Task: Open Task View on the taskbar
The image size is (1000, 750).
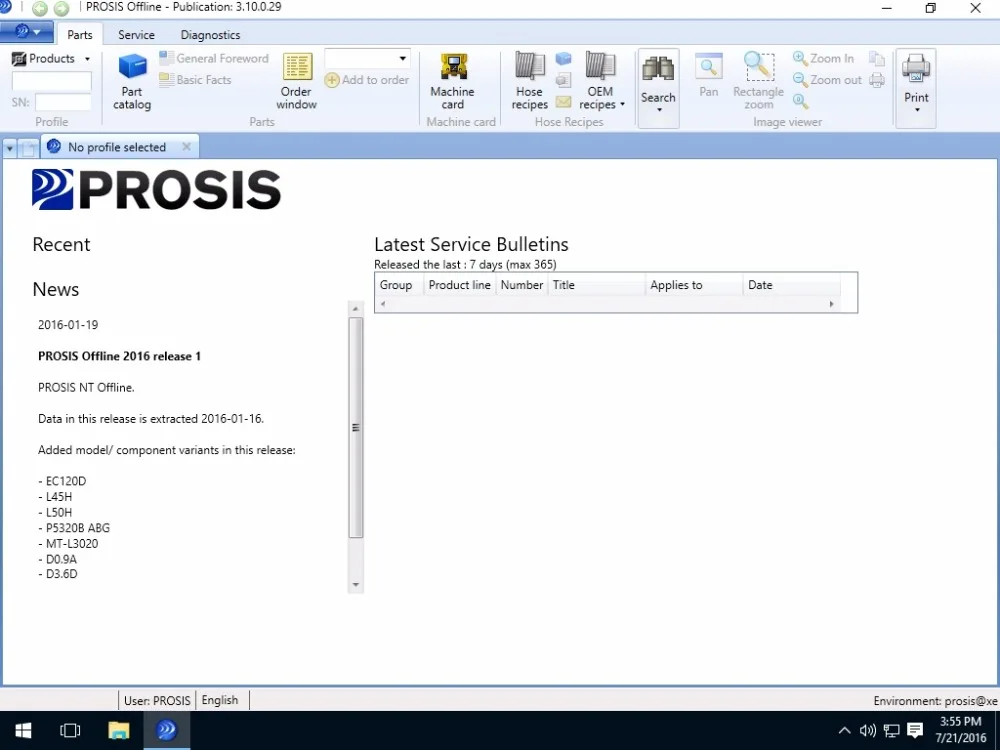Action: pyautogui.click(x=70, y=730)
